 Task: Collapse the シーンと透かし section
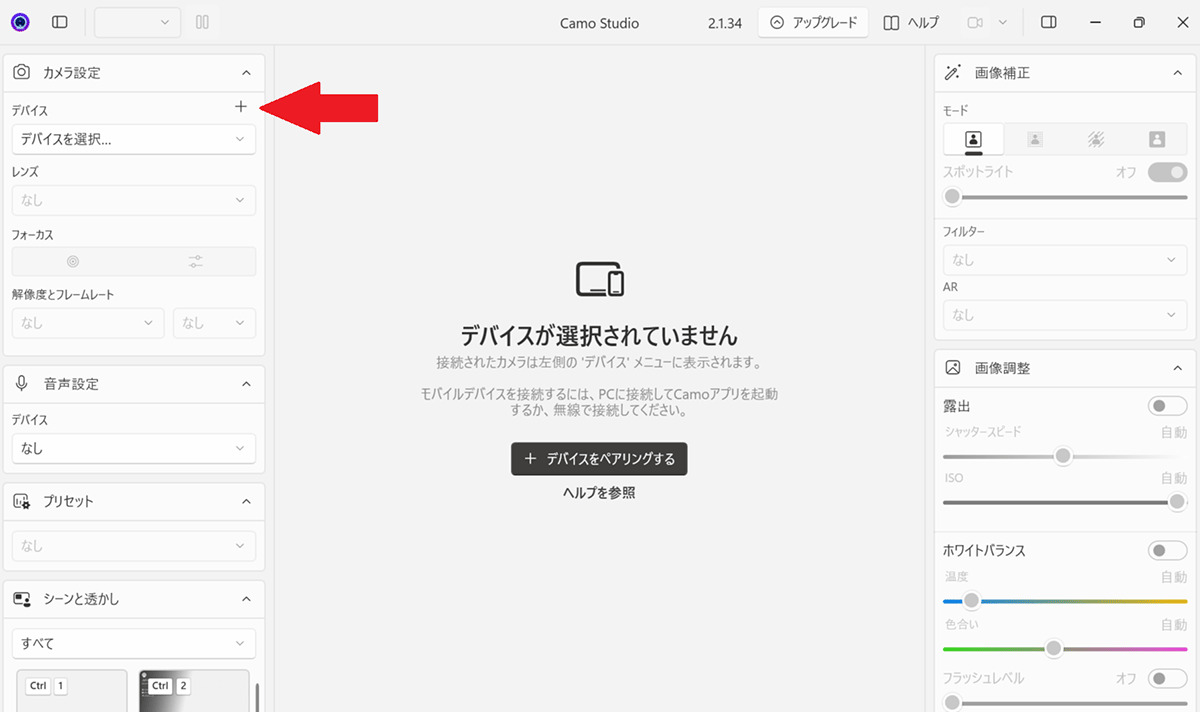(x=246, y=599)
